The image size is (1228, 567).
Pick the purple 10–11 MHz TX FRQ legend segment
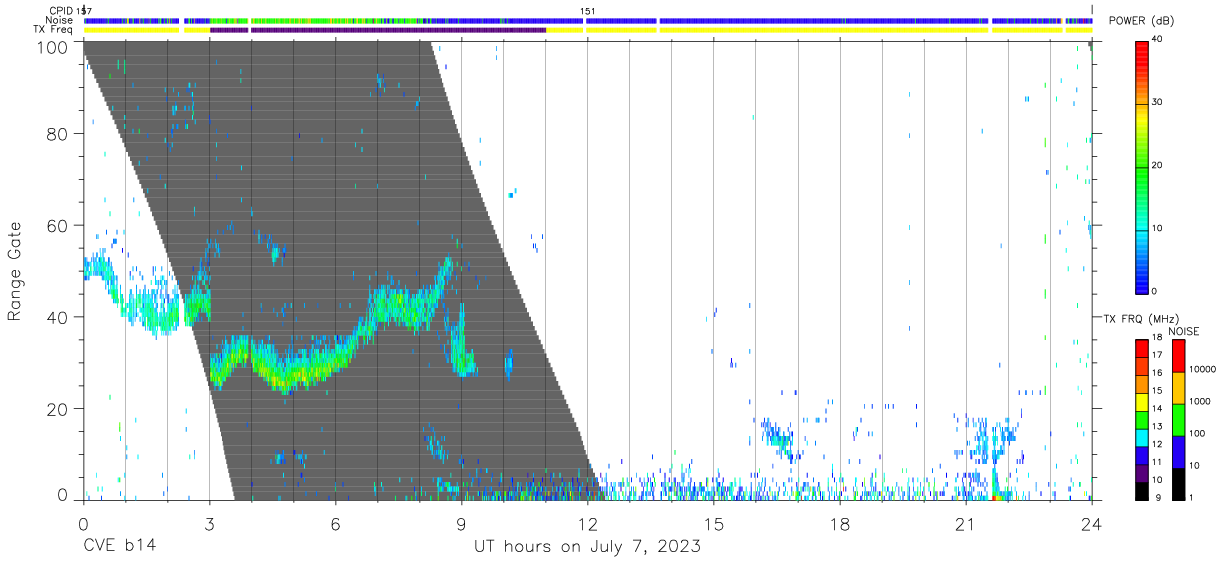coord(1142,473)
